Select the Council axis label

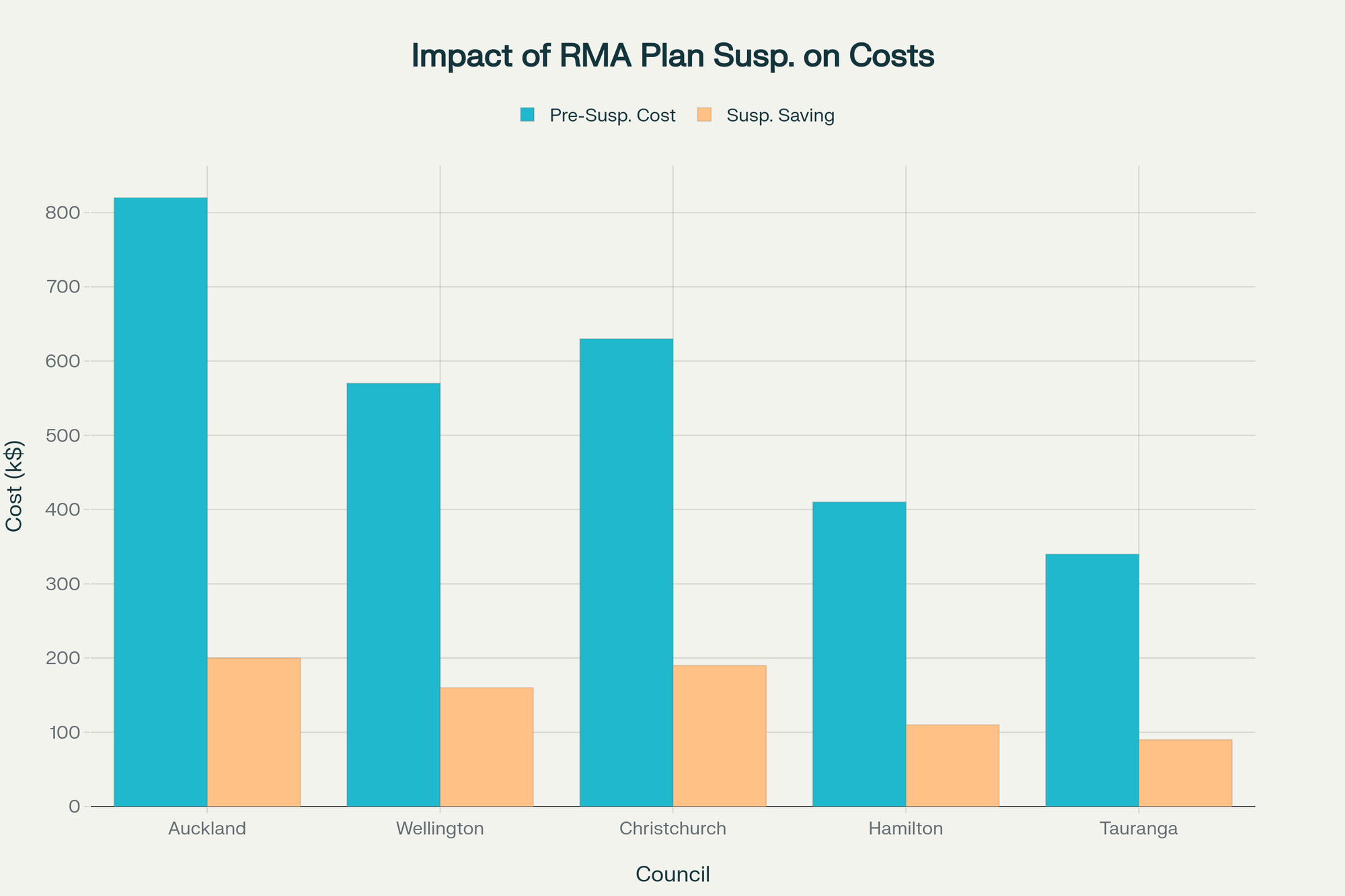(x=672, y=874)
